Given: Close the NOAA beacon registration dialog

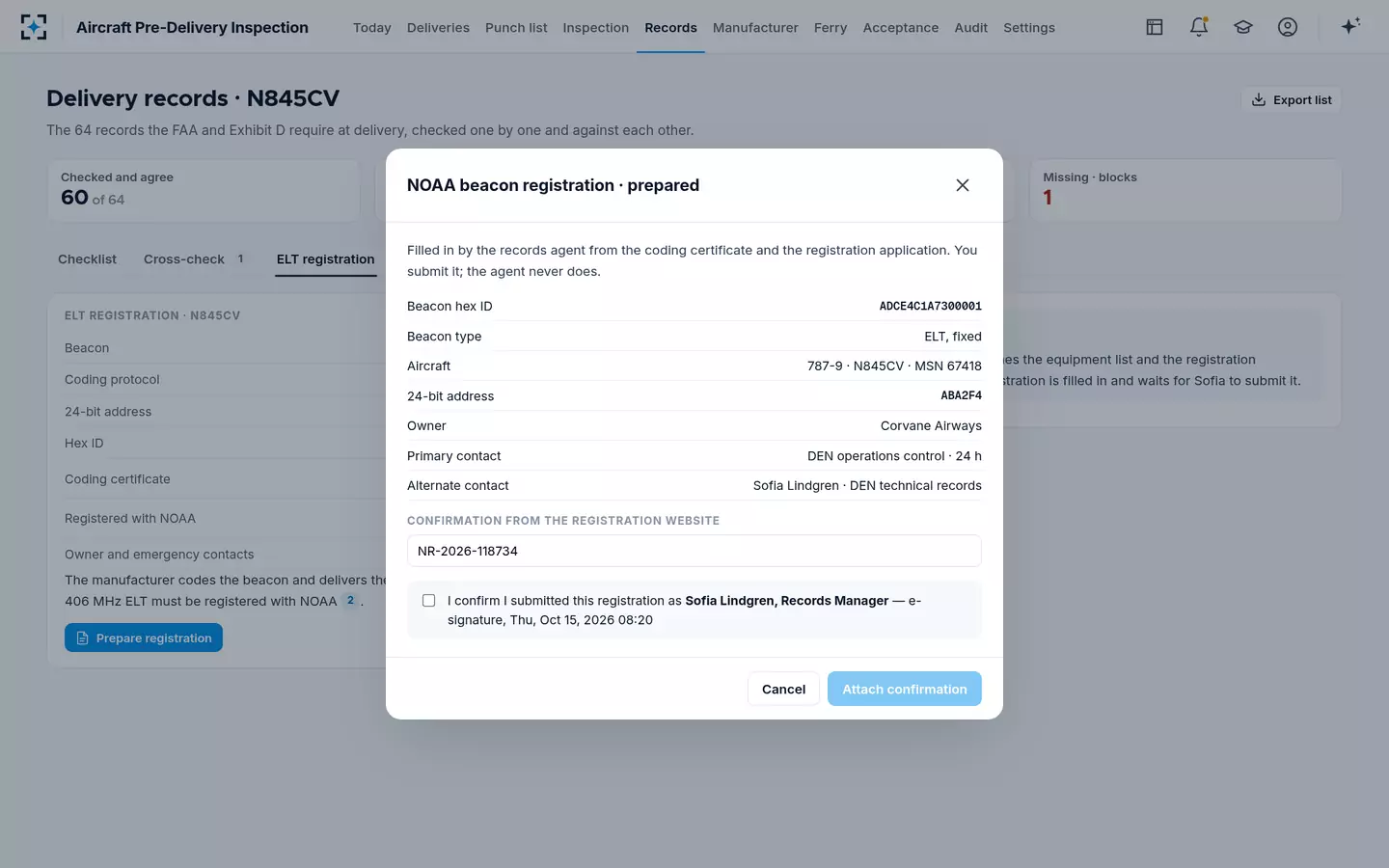Looking at the screenshot, I should coord(963,185).
